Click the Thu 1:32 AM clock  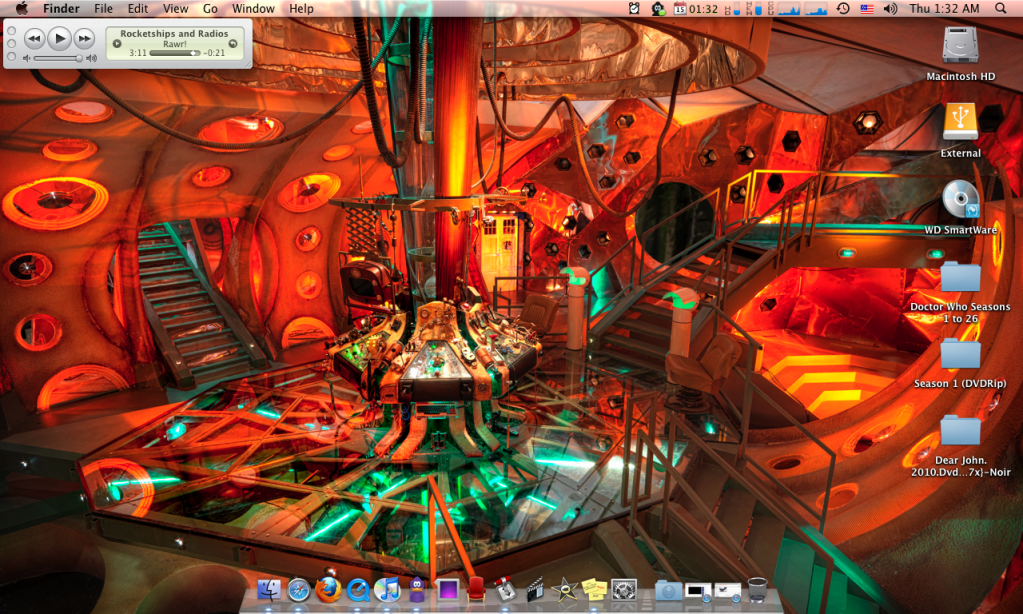[944, 8]
